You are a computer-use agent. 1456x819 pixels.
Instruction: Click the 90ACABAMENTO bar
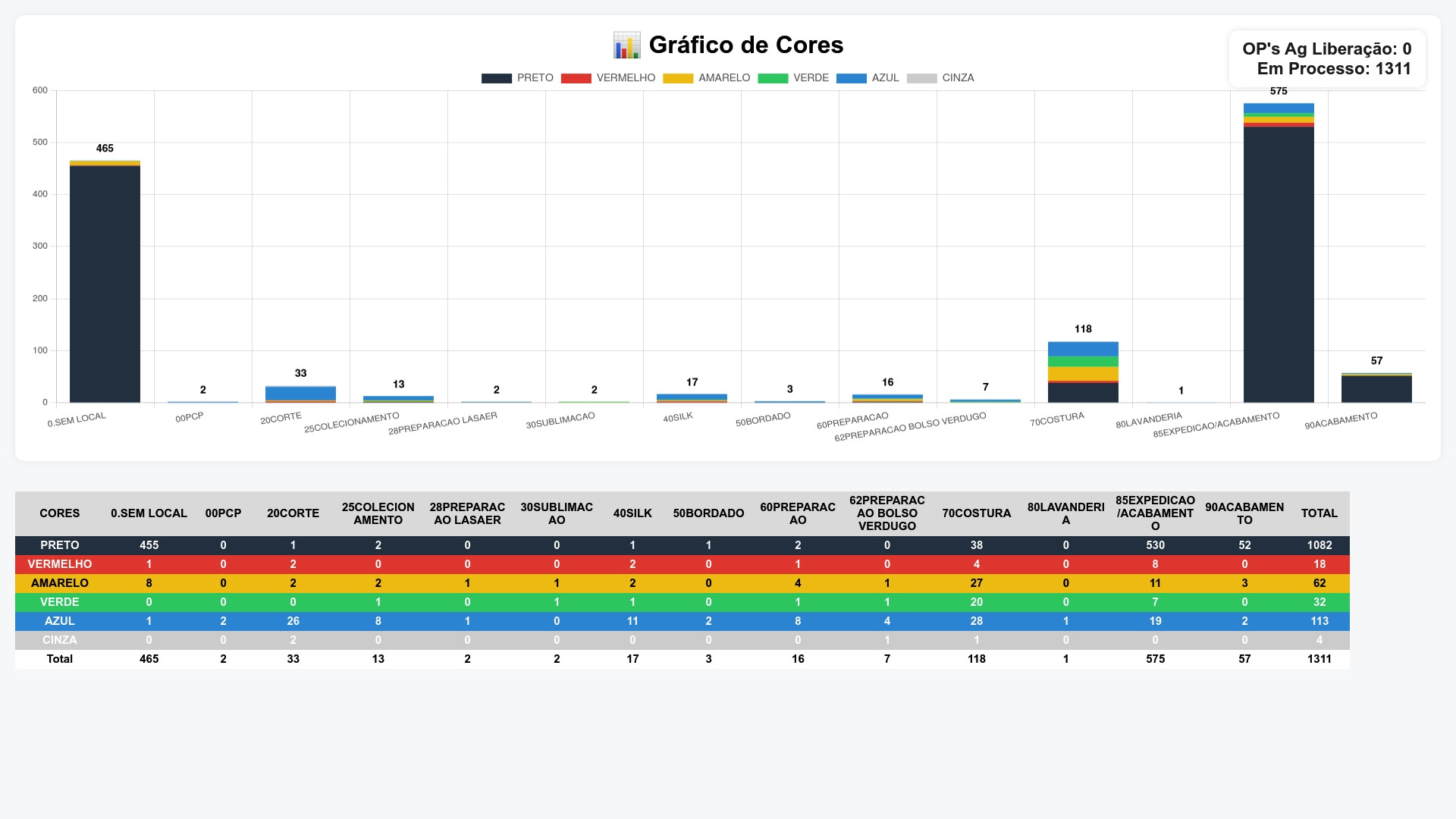[1376, 388]
